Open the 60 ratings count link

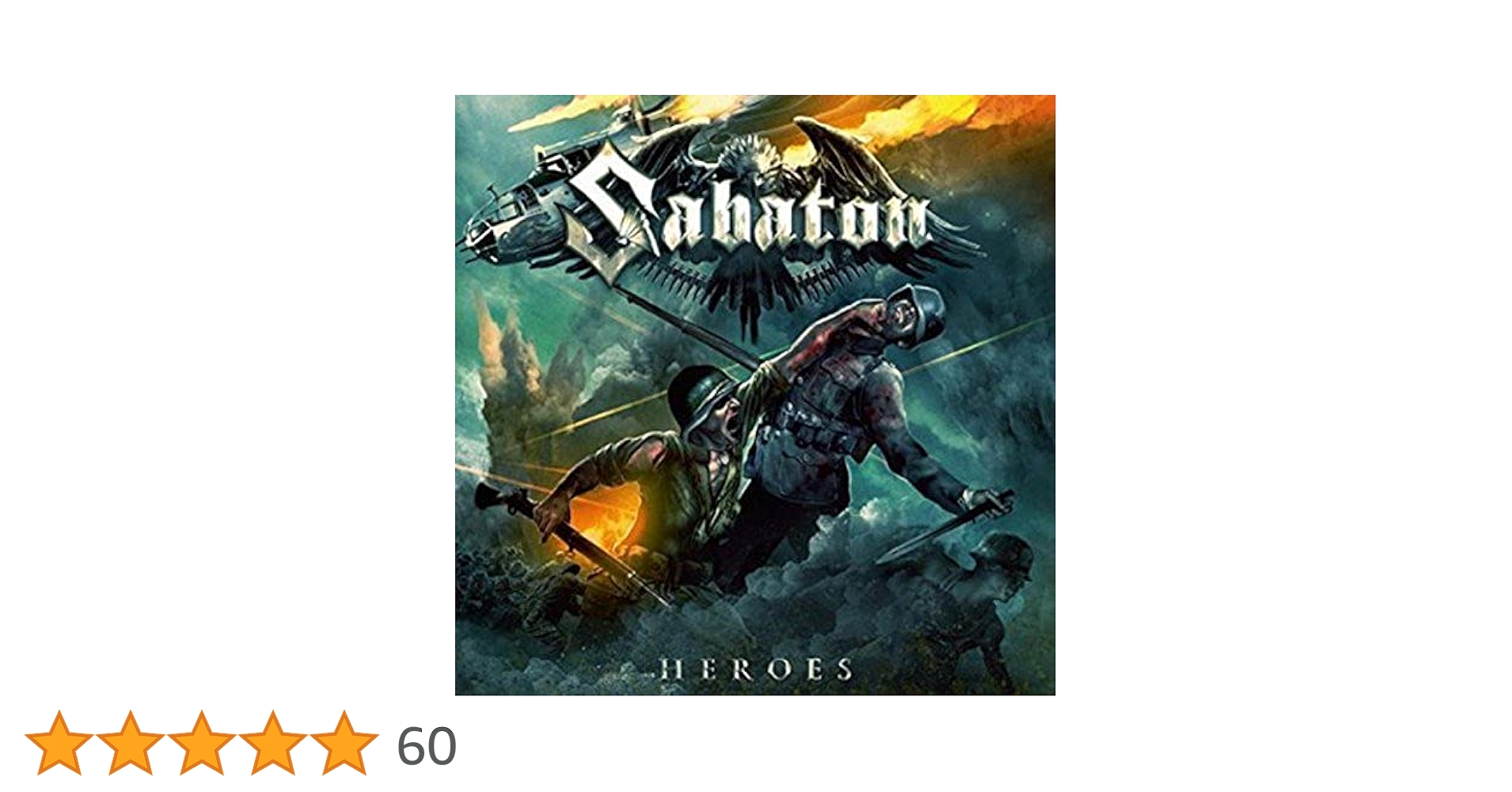pyautogui.click(x=427, y=746)
